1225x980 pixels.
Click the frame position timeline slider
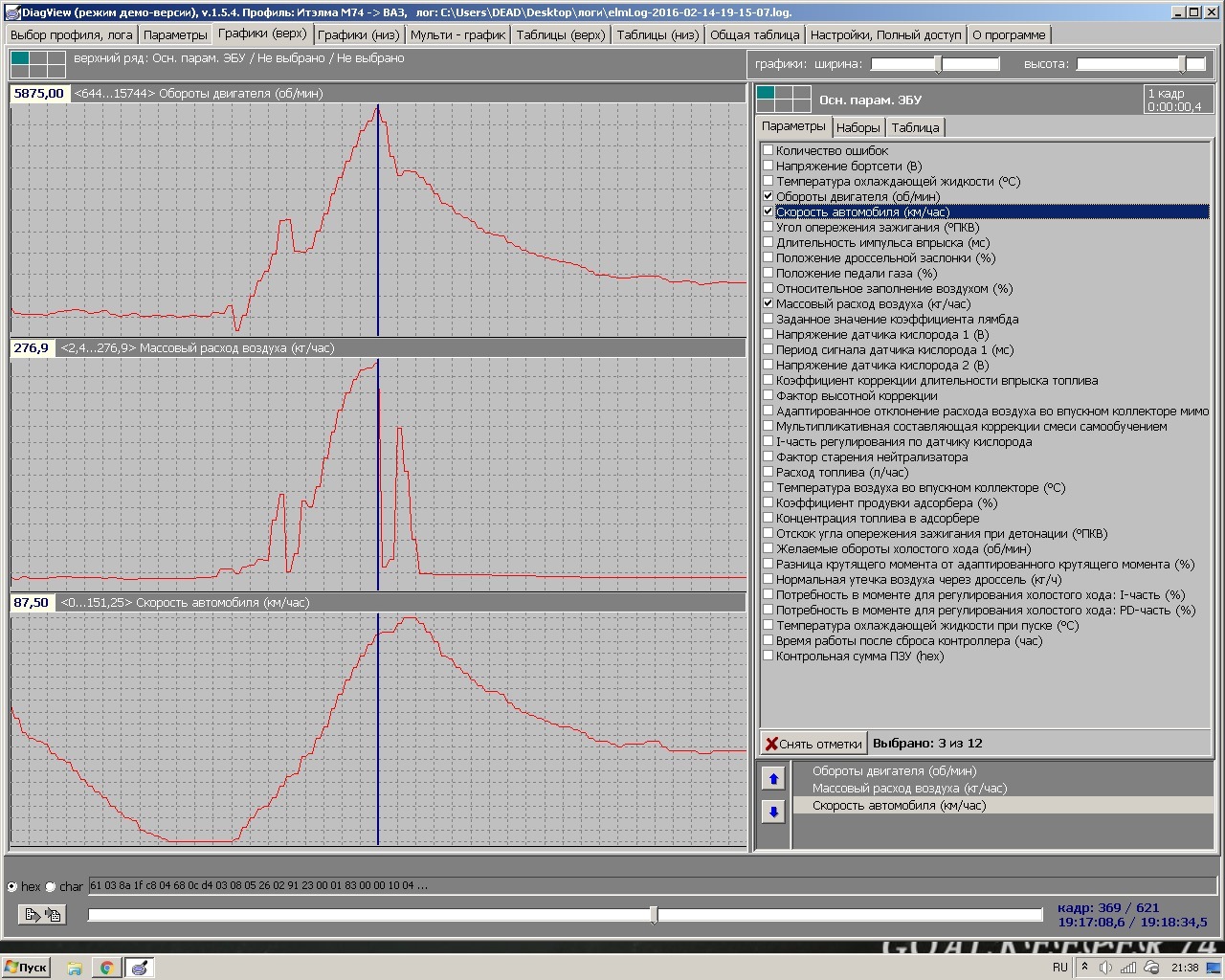tap(565, 915)
